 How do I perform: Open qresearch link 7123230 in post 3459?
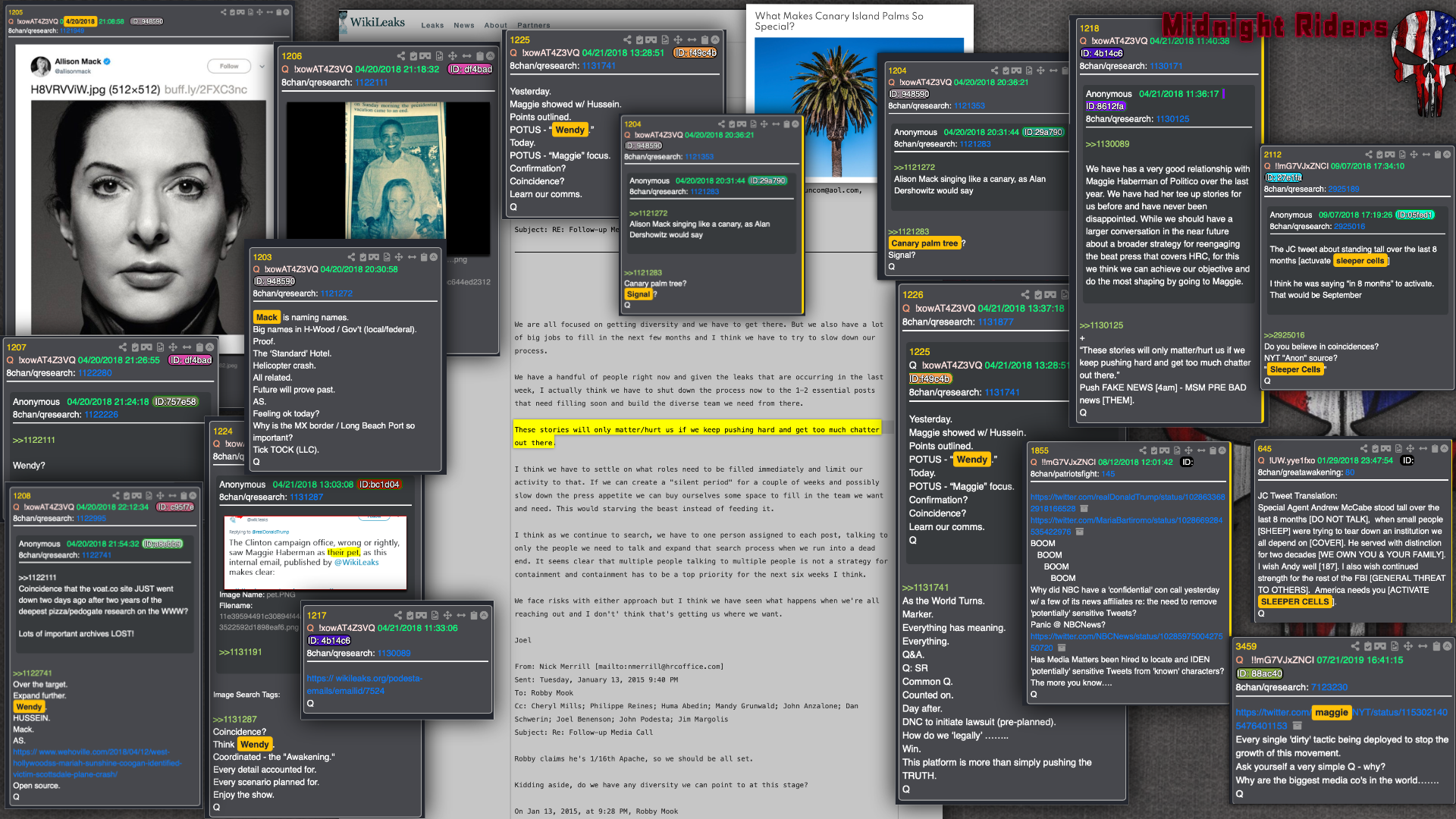(1329, 687)
